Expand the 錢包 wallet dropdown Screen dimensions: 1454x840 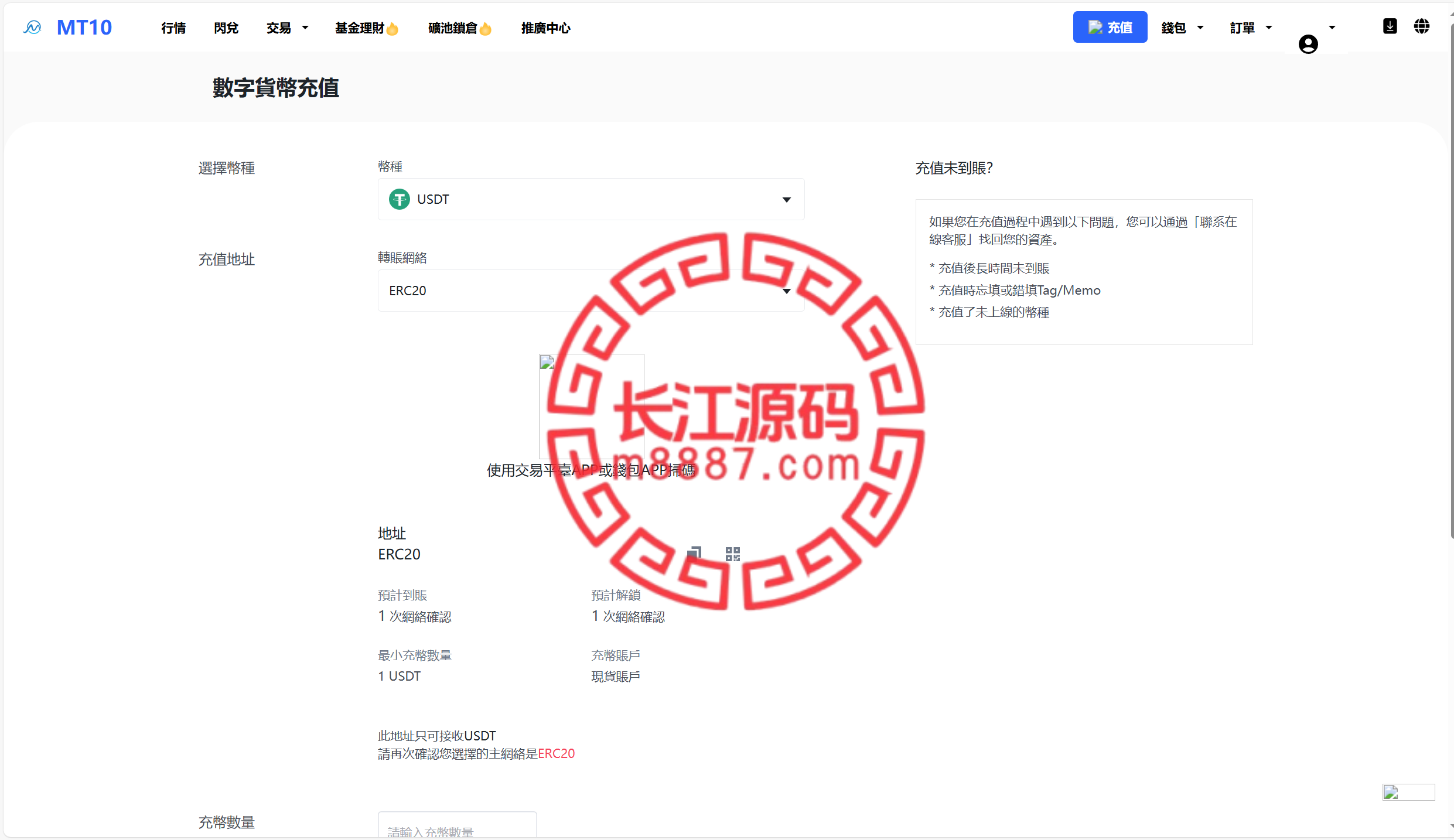[1182, 28]
